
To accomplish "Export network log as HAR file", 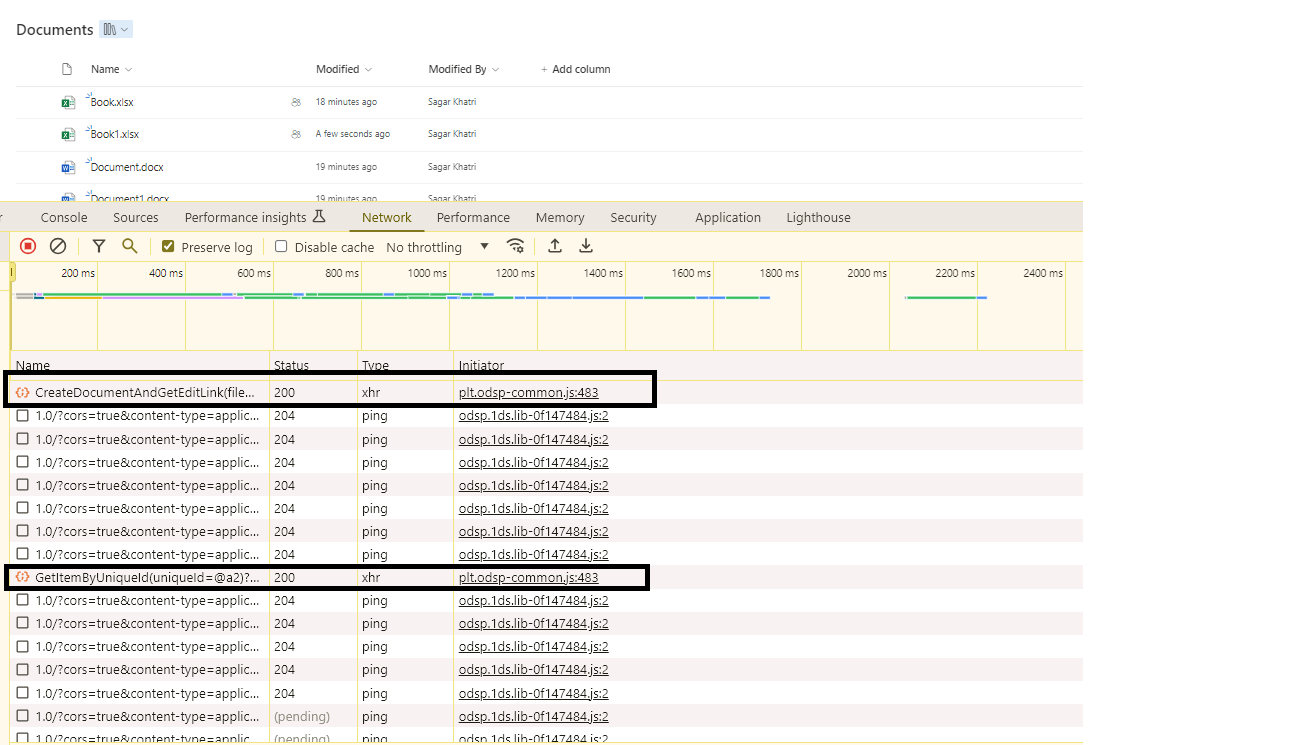I will [586, 246].
